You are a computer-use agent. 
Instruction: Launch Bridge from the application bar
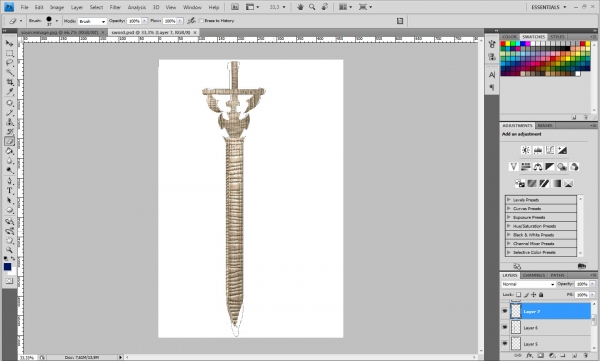tap(235, 7)
